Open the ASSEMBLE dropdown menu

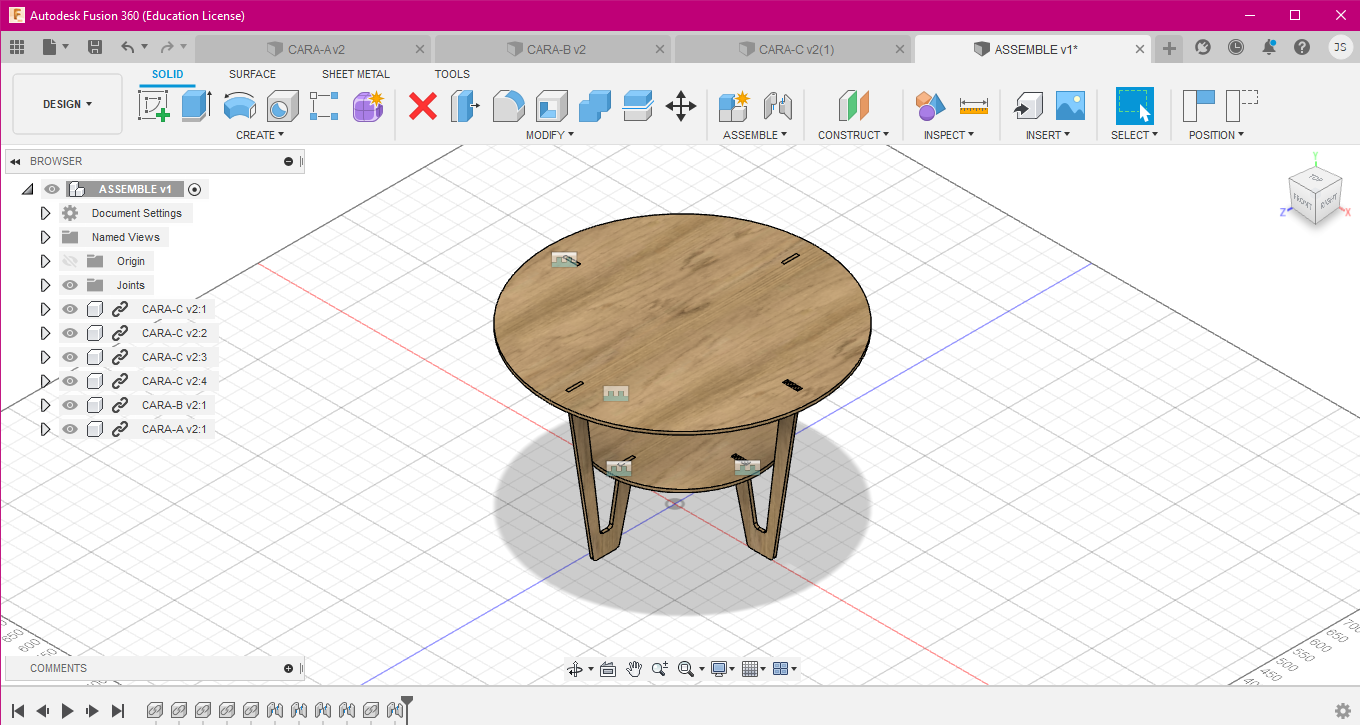click(755, 135)
